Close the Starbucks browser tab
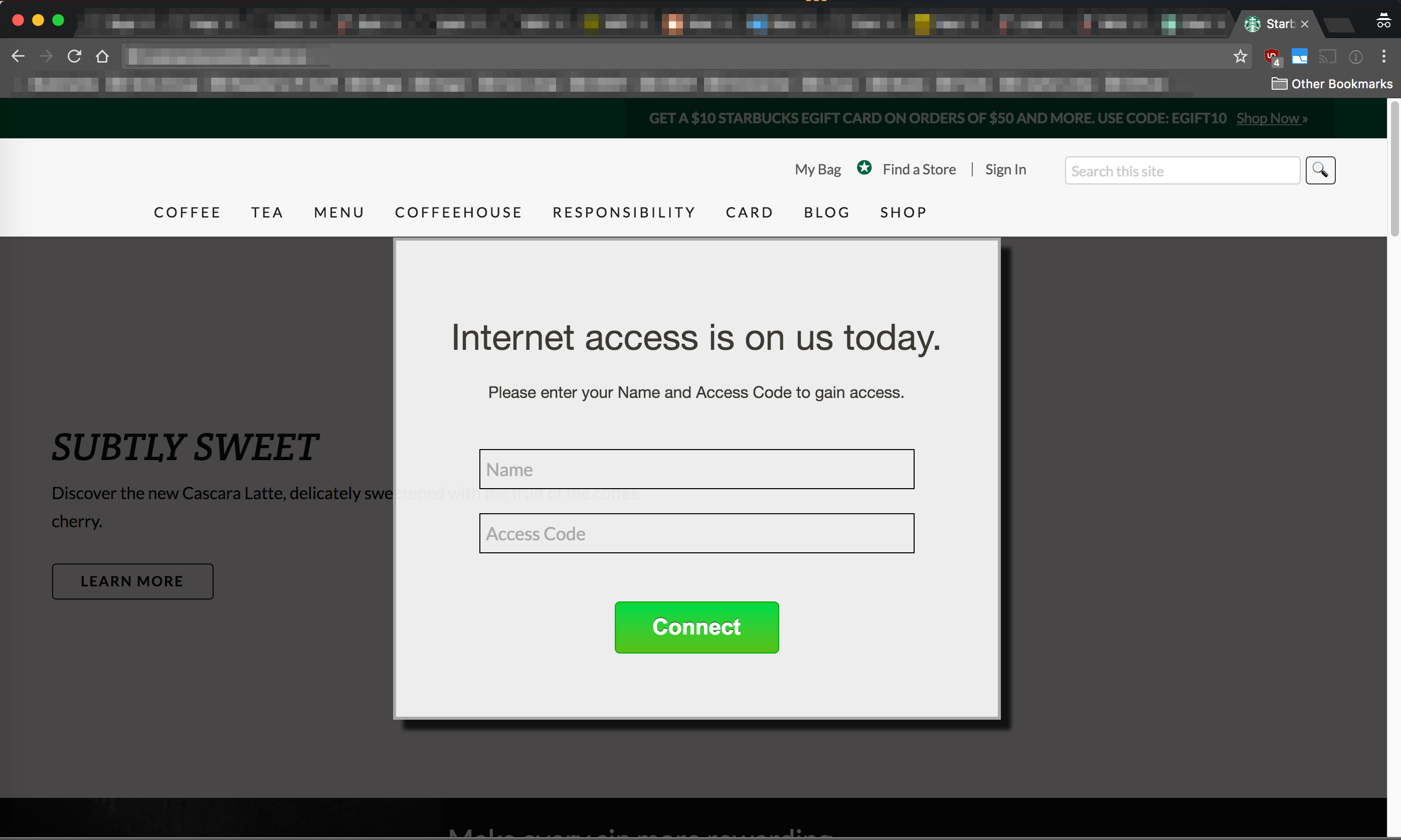The height and width of the screenshot is (840, 1401). (x=1305, y=24)
